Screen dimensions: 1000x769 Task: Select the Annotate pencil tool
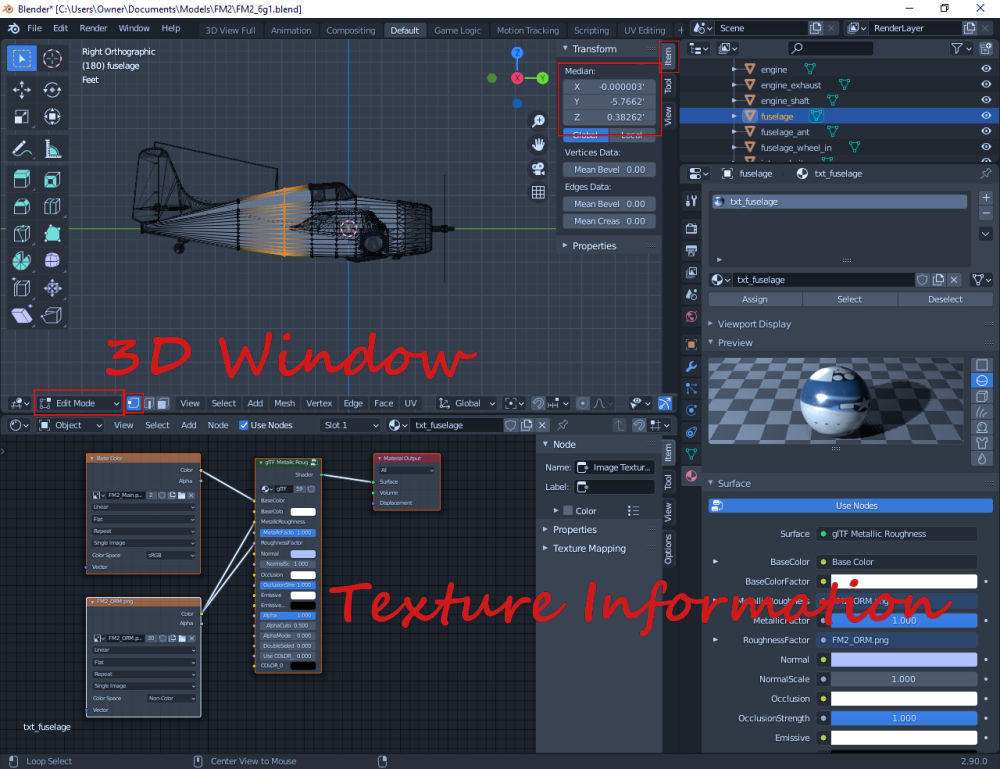22,149
